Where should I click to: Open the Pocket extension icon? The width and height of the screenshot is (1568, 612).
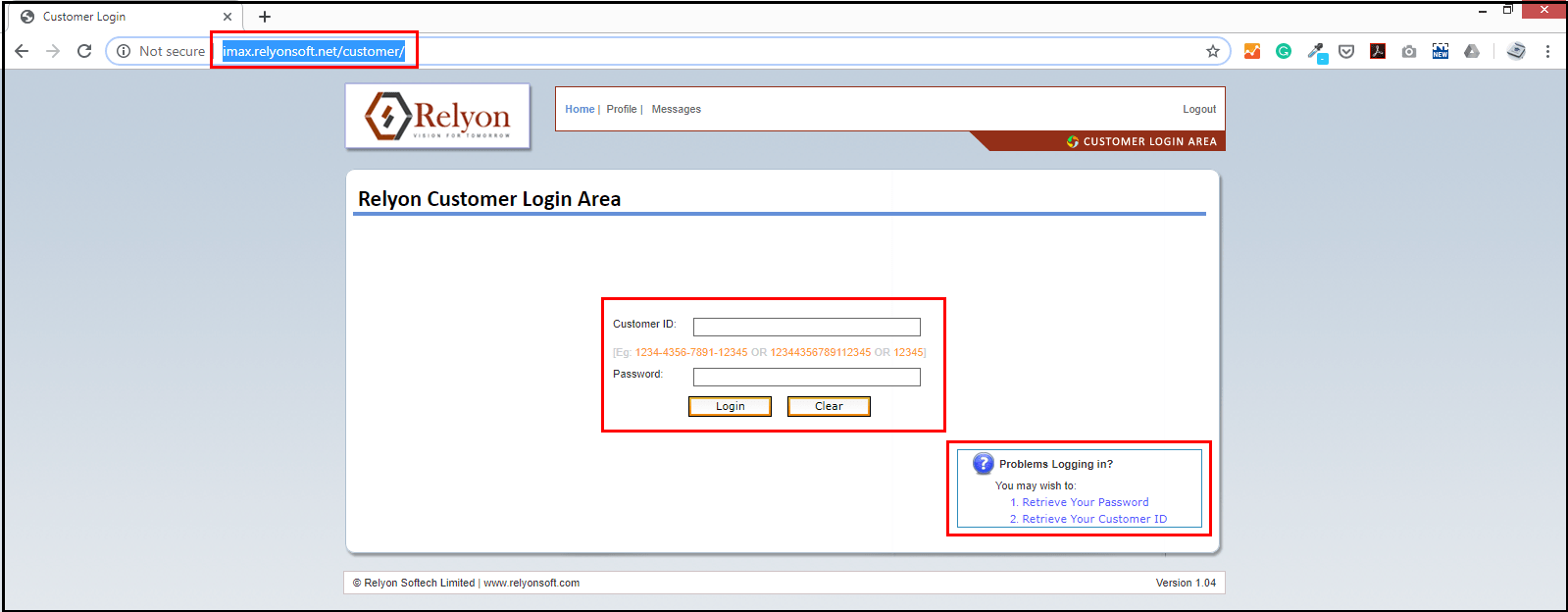pyautogui.click(x=1346, y=51)
